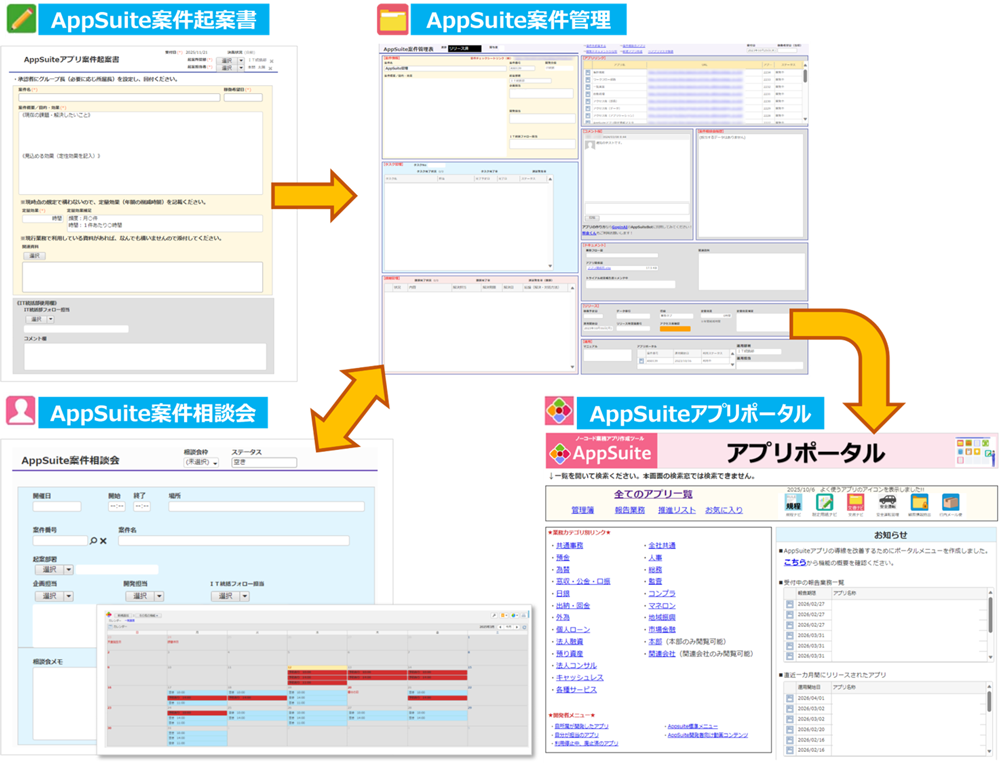Click the X clear icon next to 案件番号 search
The height and width of the screenshot is (763, 1000).
pyautogui.click(x=103, y=540)
